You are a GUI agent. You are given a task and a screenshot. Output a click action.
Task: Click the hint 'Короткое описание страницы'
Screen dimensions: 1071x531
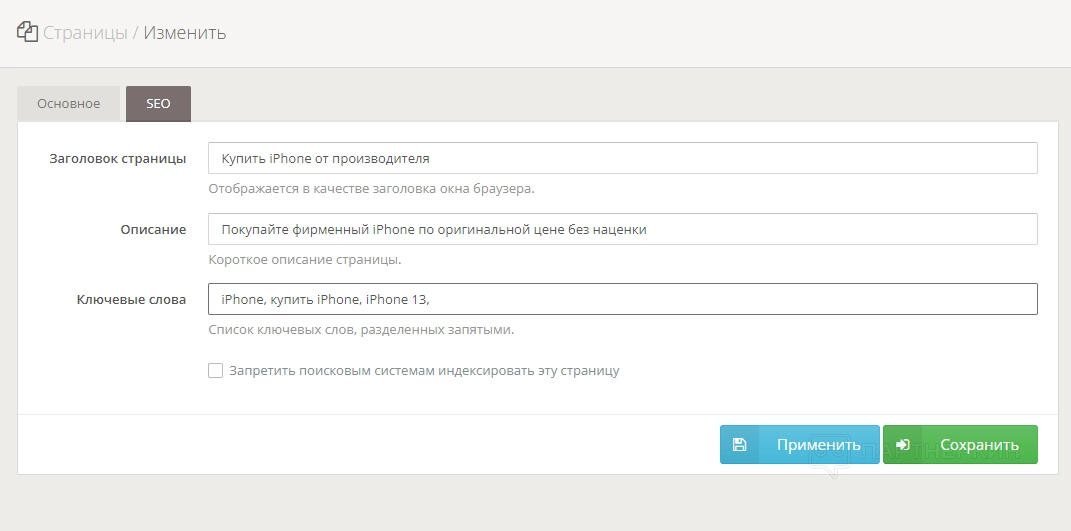click(x=304, y=259)
